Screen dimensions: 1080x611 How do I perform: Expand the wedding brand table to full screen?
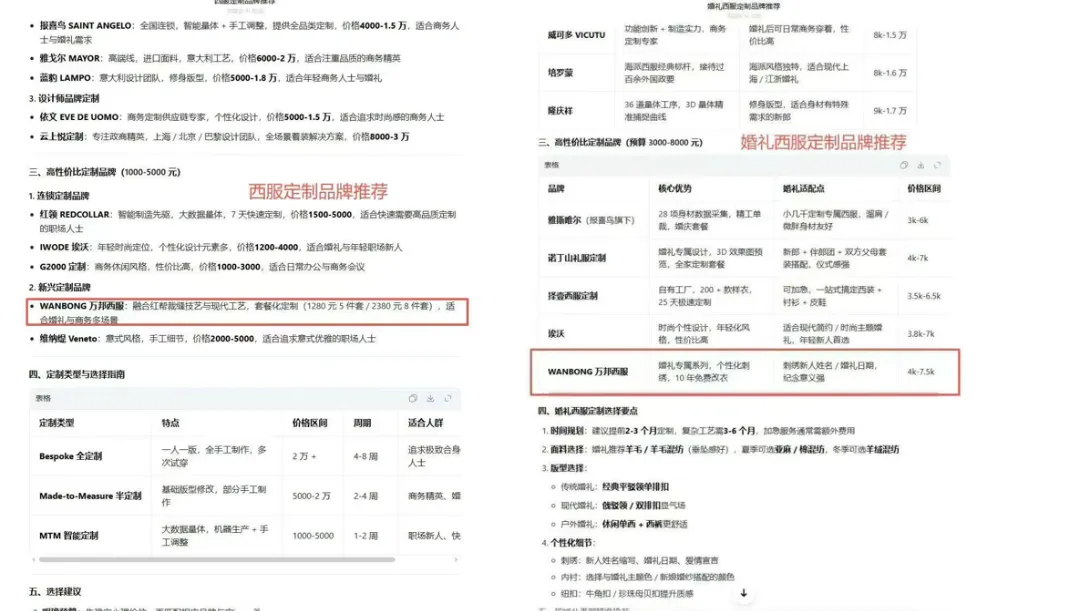tap(937, 166)
